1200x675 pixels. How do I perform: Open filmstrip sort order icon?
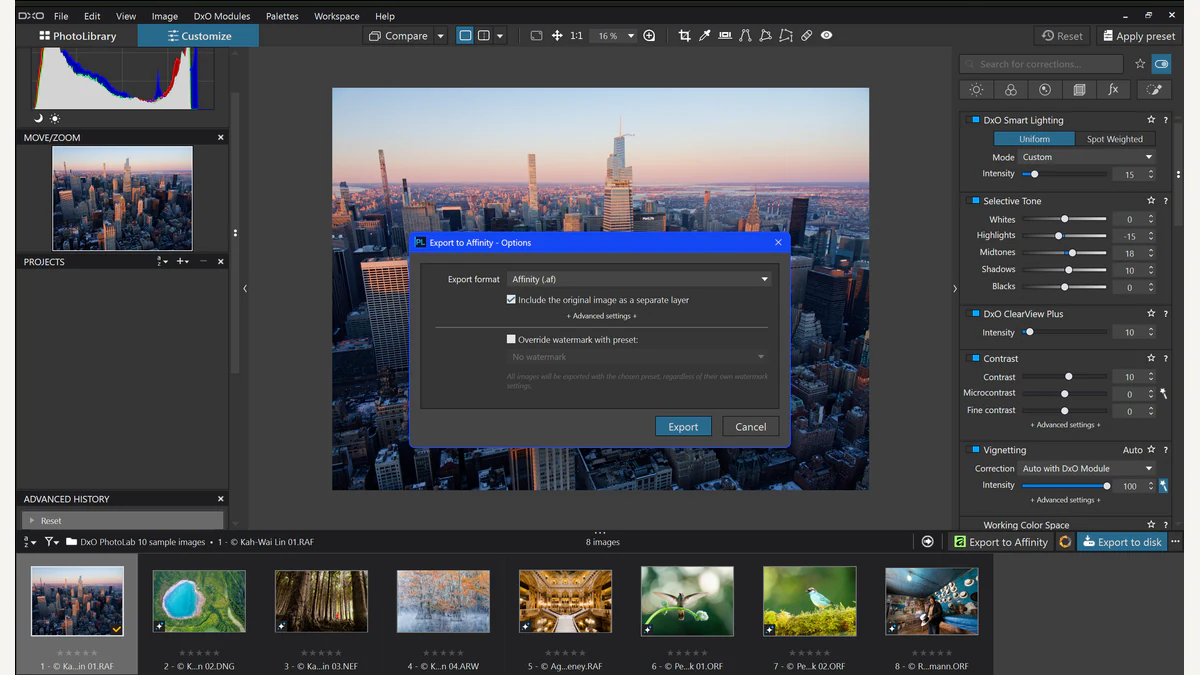pos(29,542)
